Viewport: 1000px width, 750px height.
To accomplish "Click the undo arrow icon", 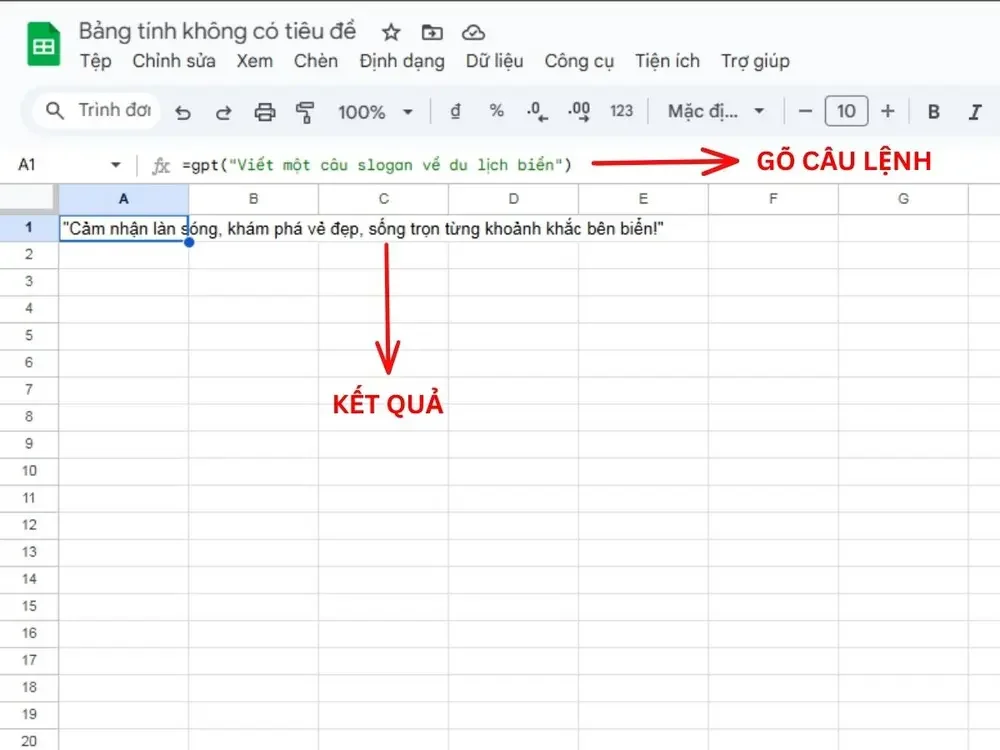I will [x=183, y=112].
